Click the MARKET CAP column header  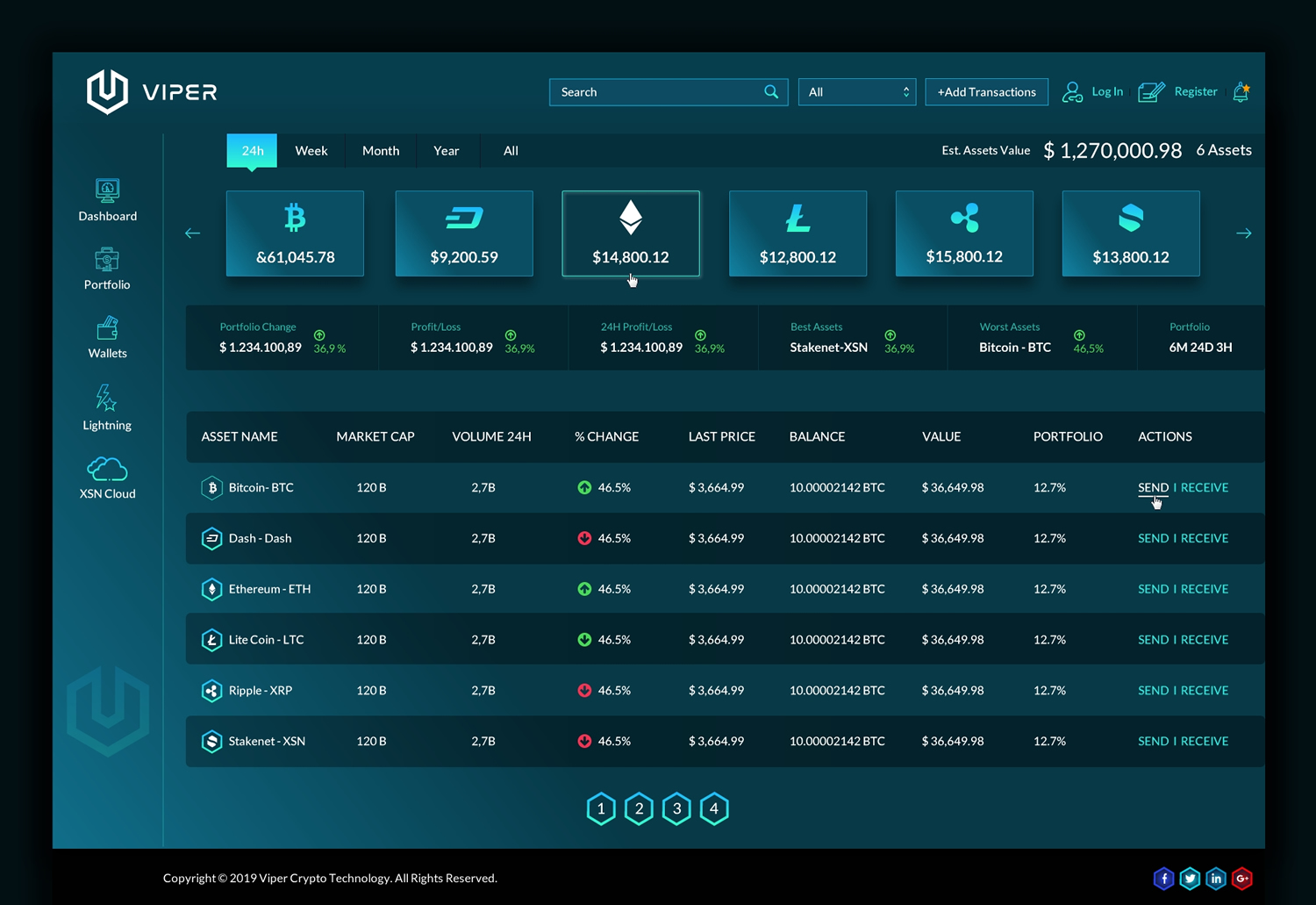click(375, 436)
